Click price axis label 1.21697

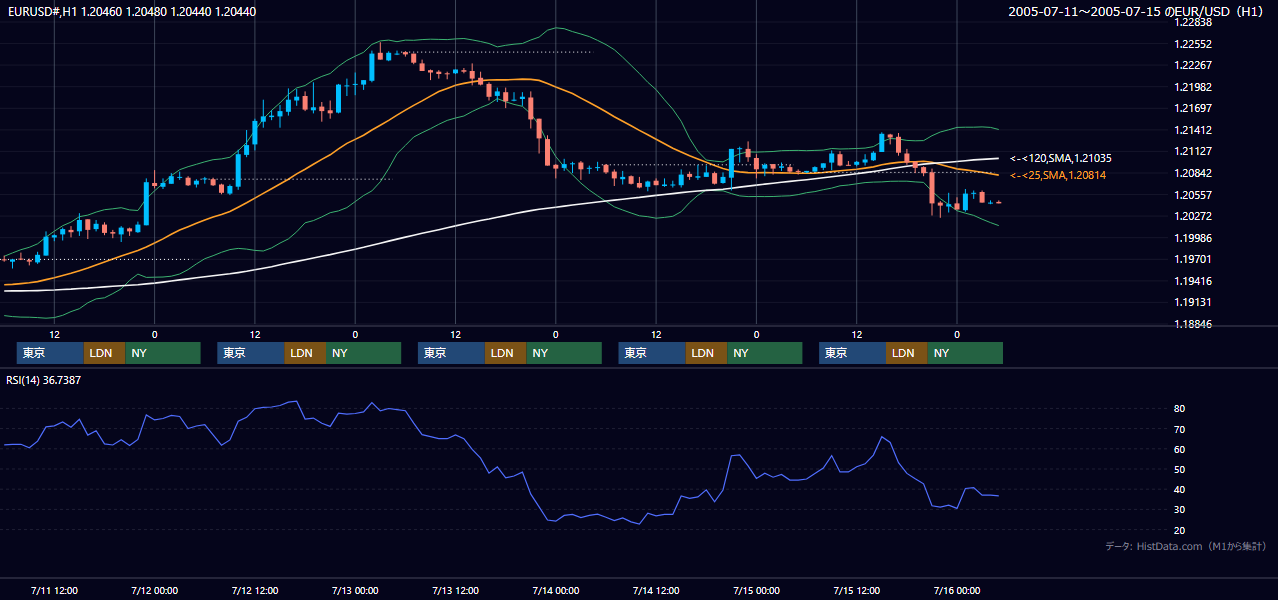1193,108
